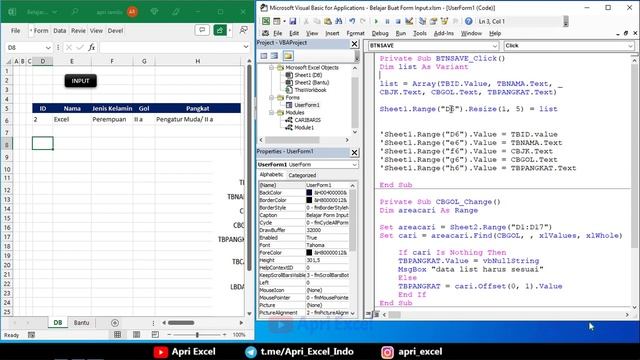Collapse the Forms folder in project tree
Screen dimensions: 640x360
271,98
